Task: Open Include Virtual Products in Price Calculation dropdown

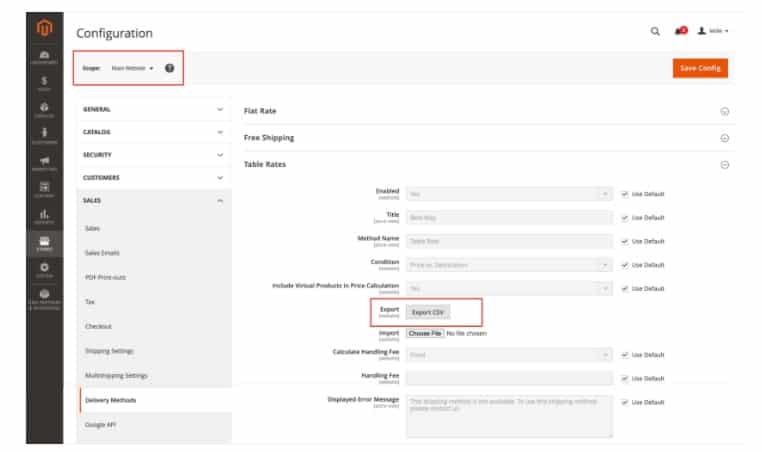Action: pyautogui.click(x=509, y=289)
